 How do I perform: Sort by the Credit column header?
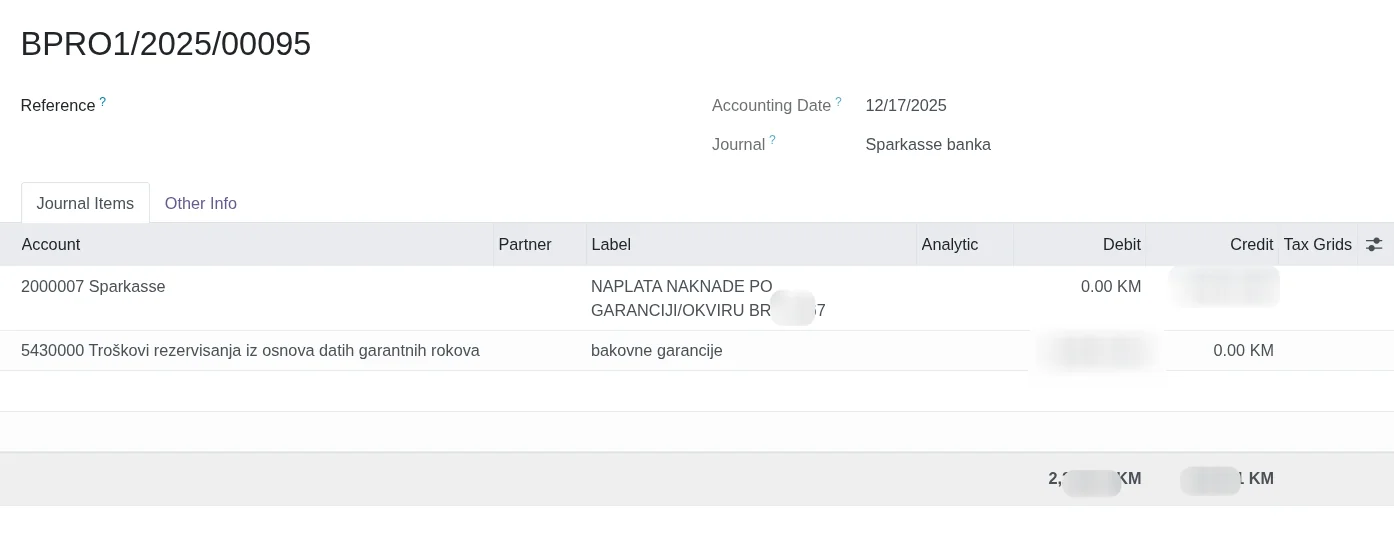[1251, 244]
